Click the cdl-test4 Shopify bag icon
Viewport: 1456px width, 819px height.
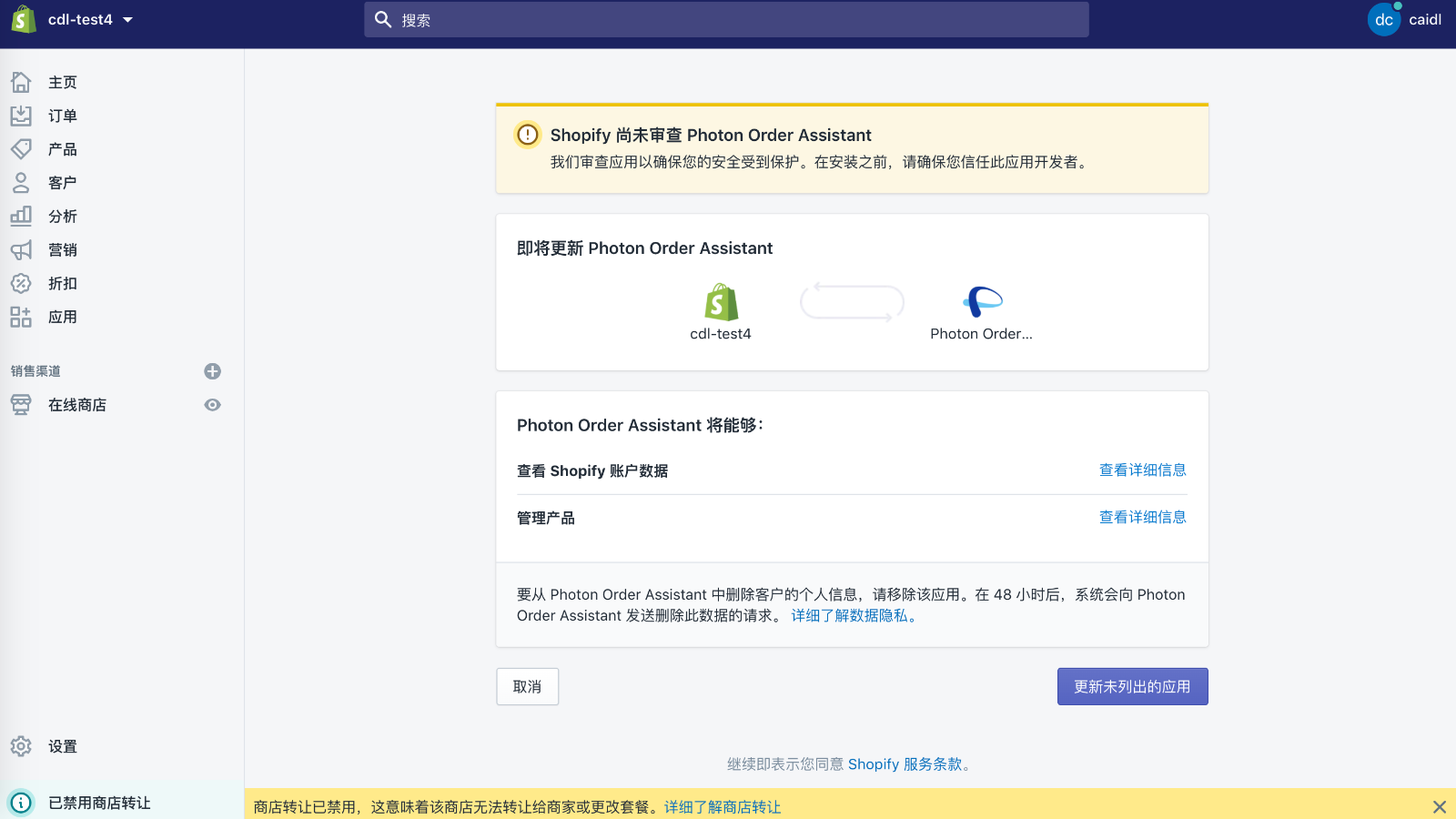[721, 301]
